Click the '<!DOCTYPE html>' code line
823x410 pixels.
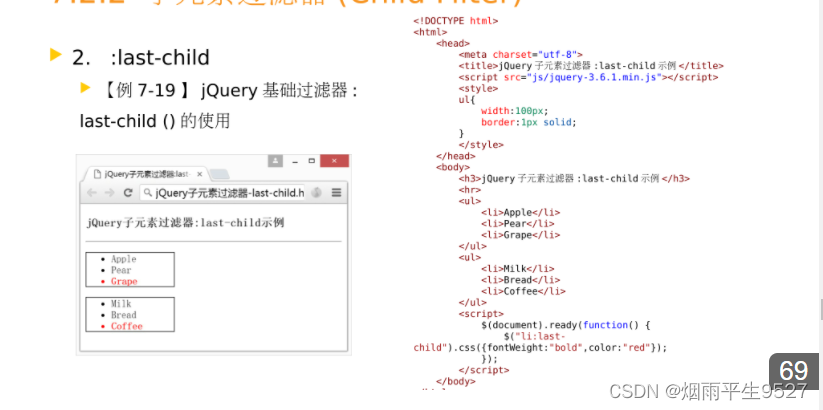pyautogui.click(x=456, y=21)
